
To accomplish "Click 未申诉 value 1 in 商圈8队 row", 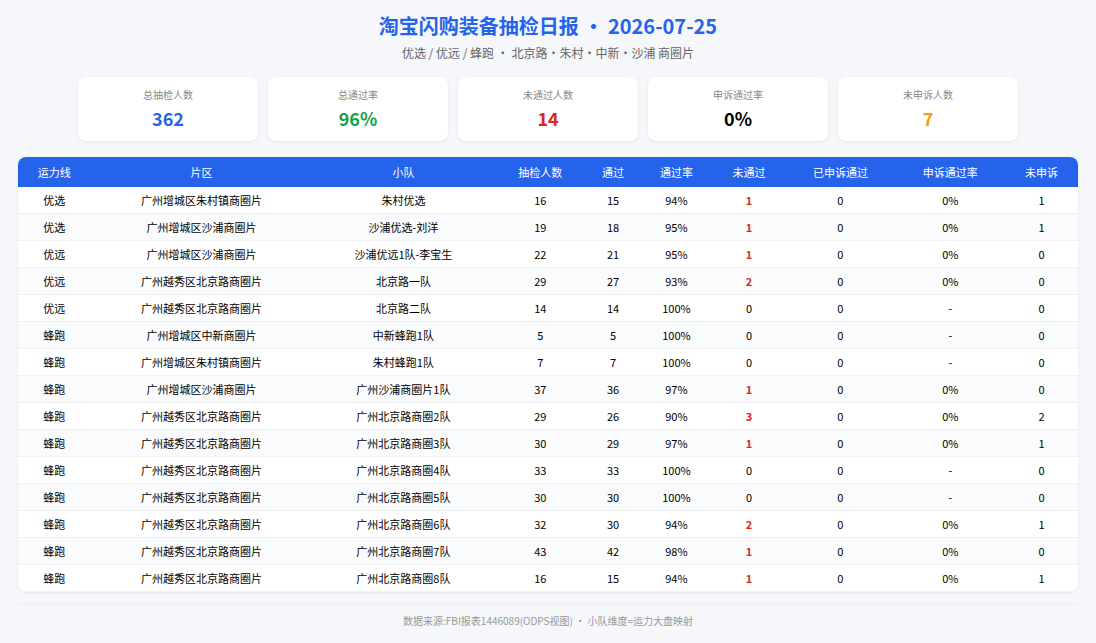I will 1041,579.
